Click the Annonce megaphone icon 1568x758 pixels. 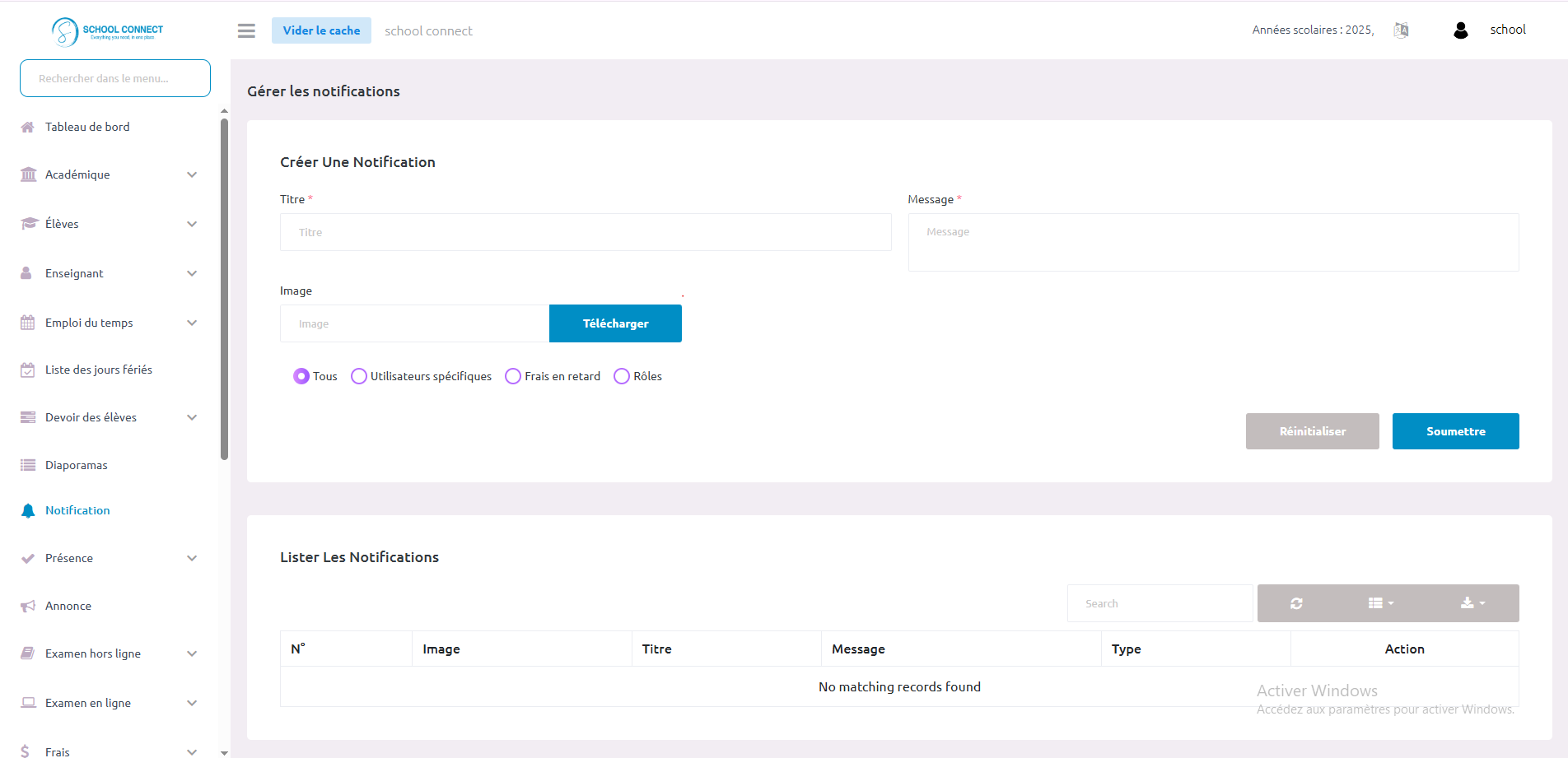click(x=28, y=606)
